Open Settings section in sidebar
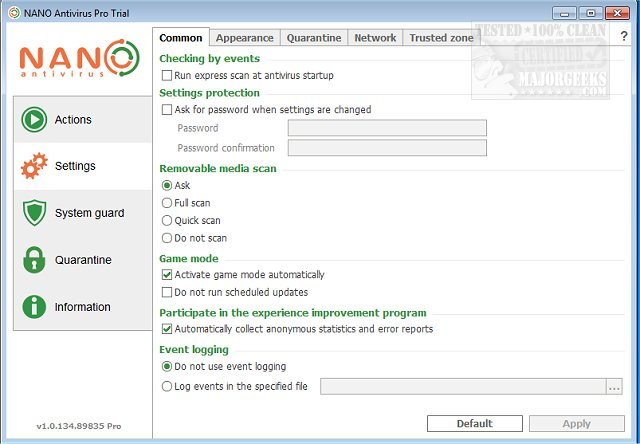The width and height of the screenshot is (640, 444). click(82, 166)
